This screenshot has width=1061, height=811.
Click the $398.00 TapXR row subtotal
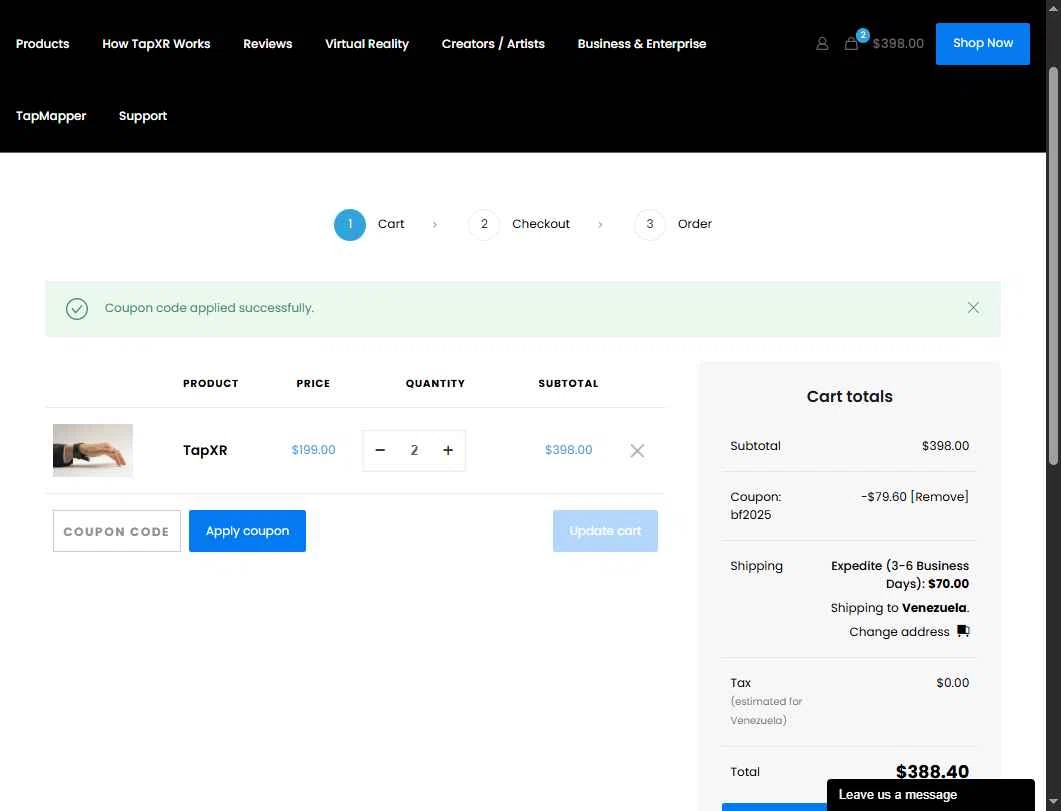tap(568, 450)
